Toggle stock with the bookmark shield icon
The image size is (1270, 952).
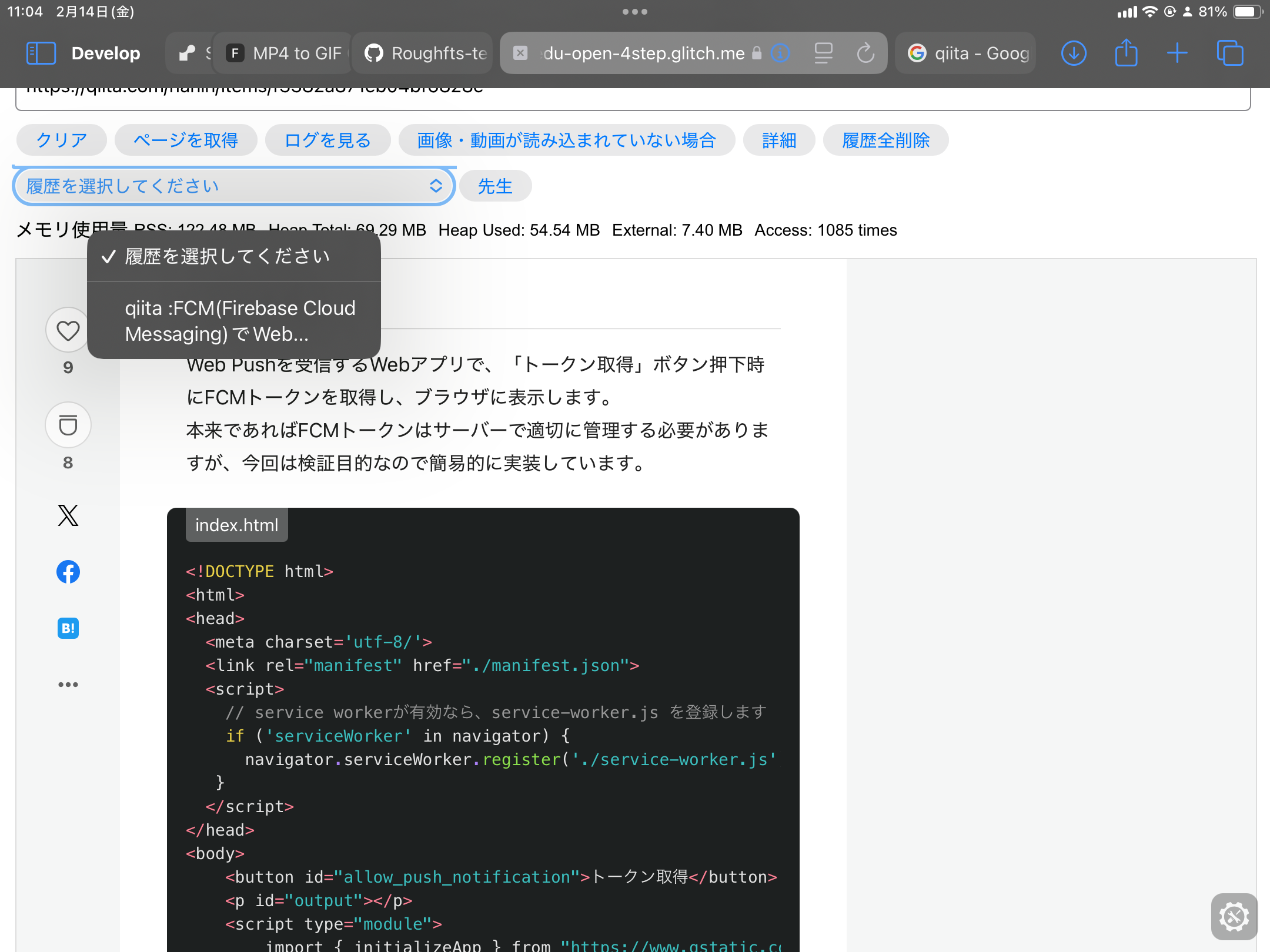68,425
